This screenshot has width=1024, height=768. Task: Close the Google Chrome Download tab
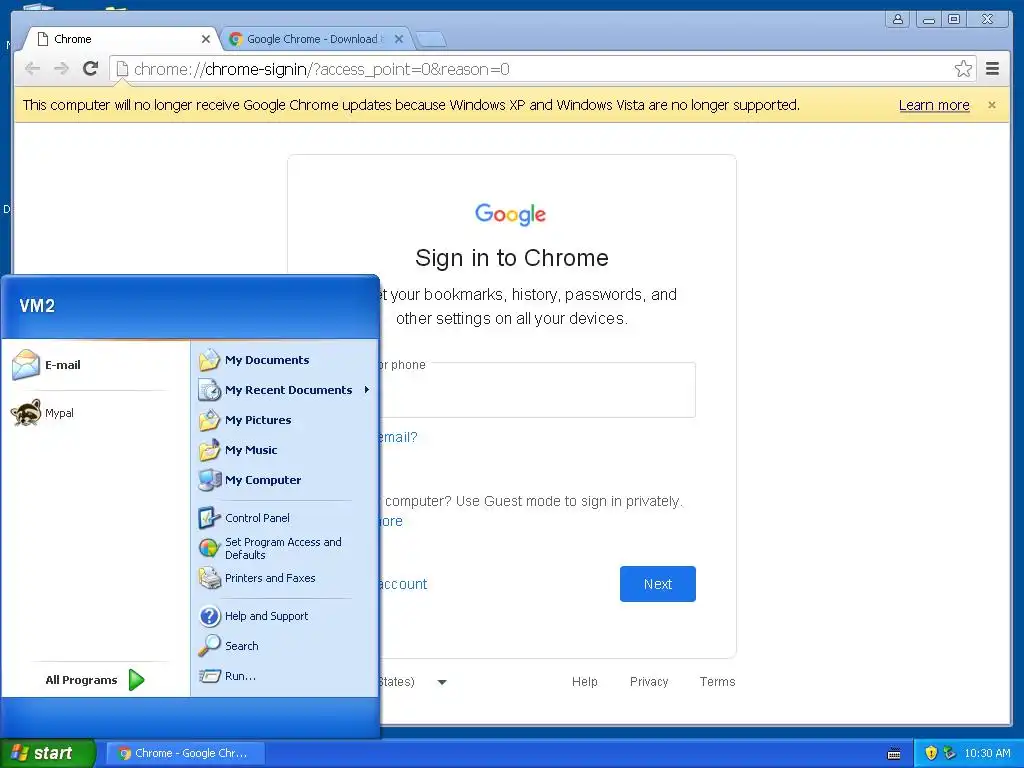399,39
